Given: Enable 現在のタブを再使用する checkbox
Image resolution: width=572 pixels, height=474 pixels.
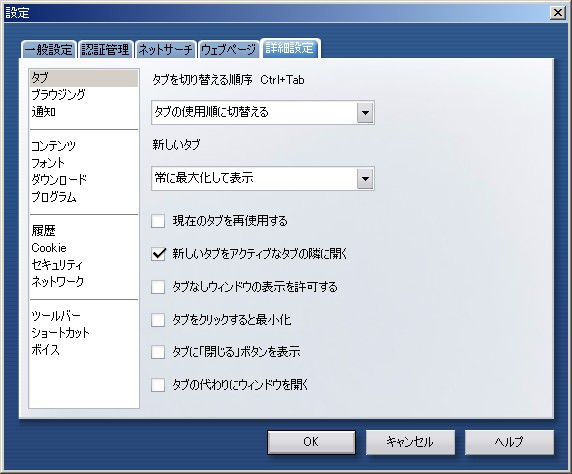Looking at the screenshot, I should click(158, 221).
